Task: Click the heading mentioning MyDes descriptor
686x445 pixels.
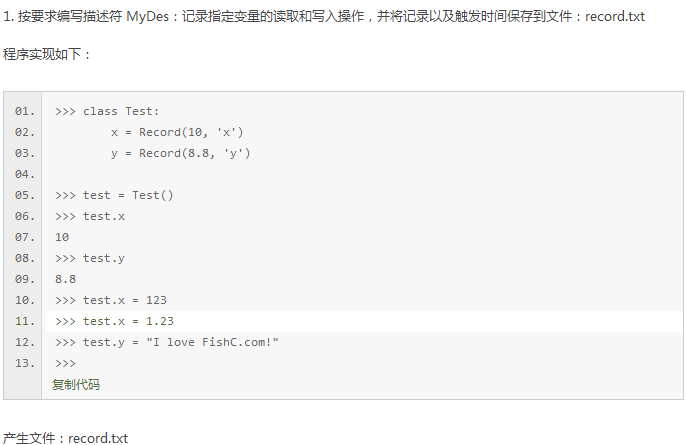Action: tap(324, 17)
